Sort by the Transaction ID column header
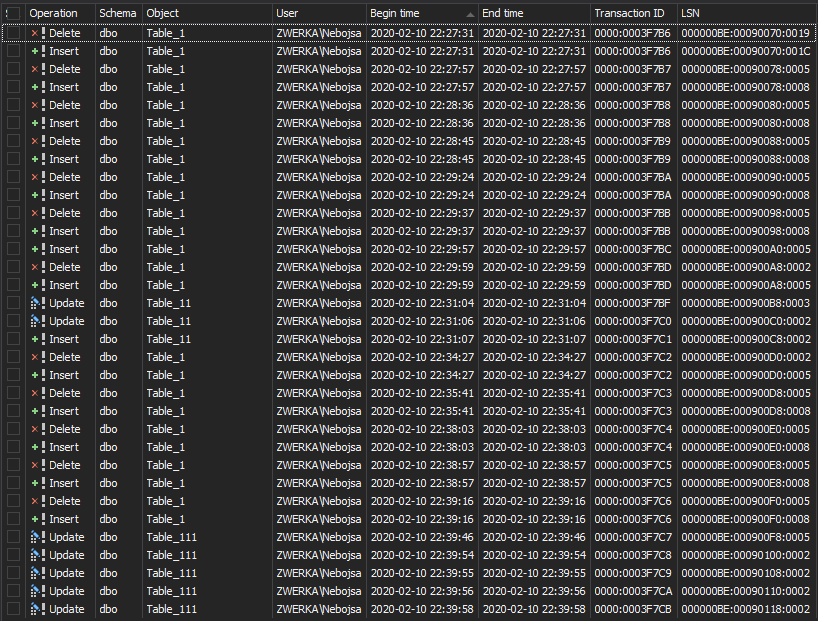818x621 pixels. [633, 14]
